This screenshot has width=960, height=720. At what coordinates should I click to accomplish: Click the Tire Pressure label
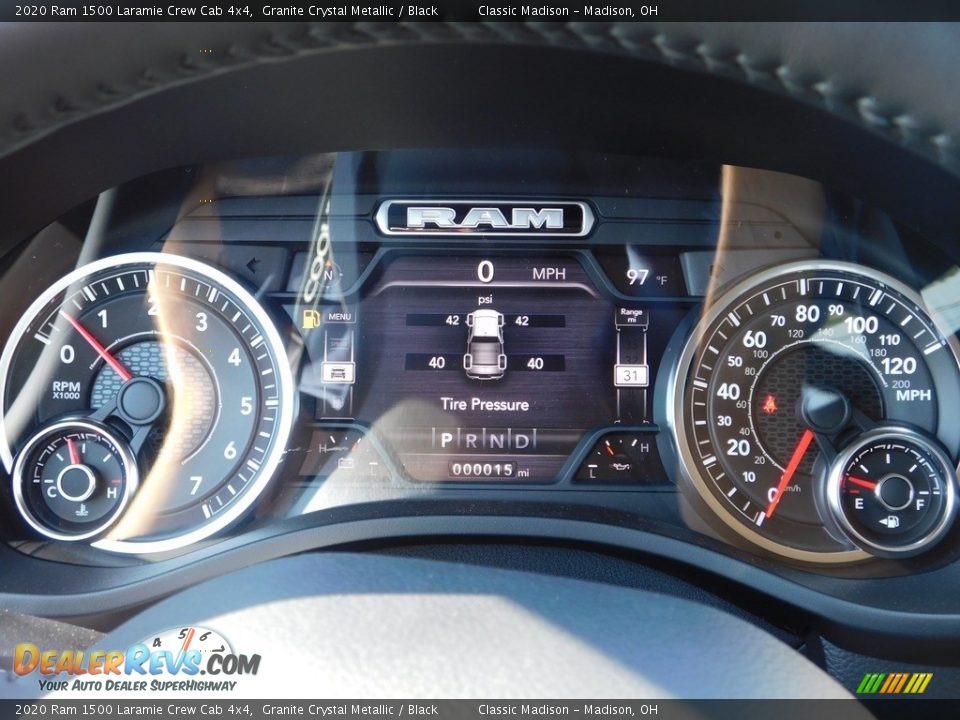485,404
